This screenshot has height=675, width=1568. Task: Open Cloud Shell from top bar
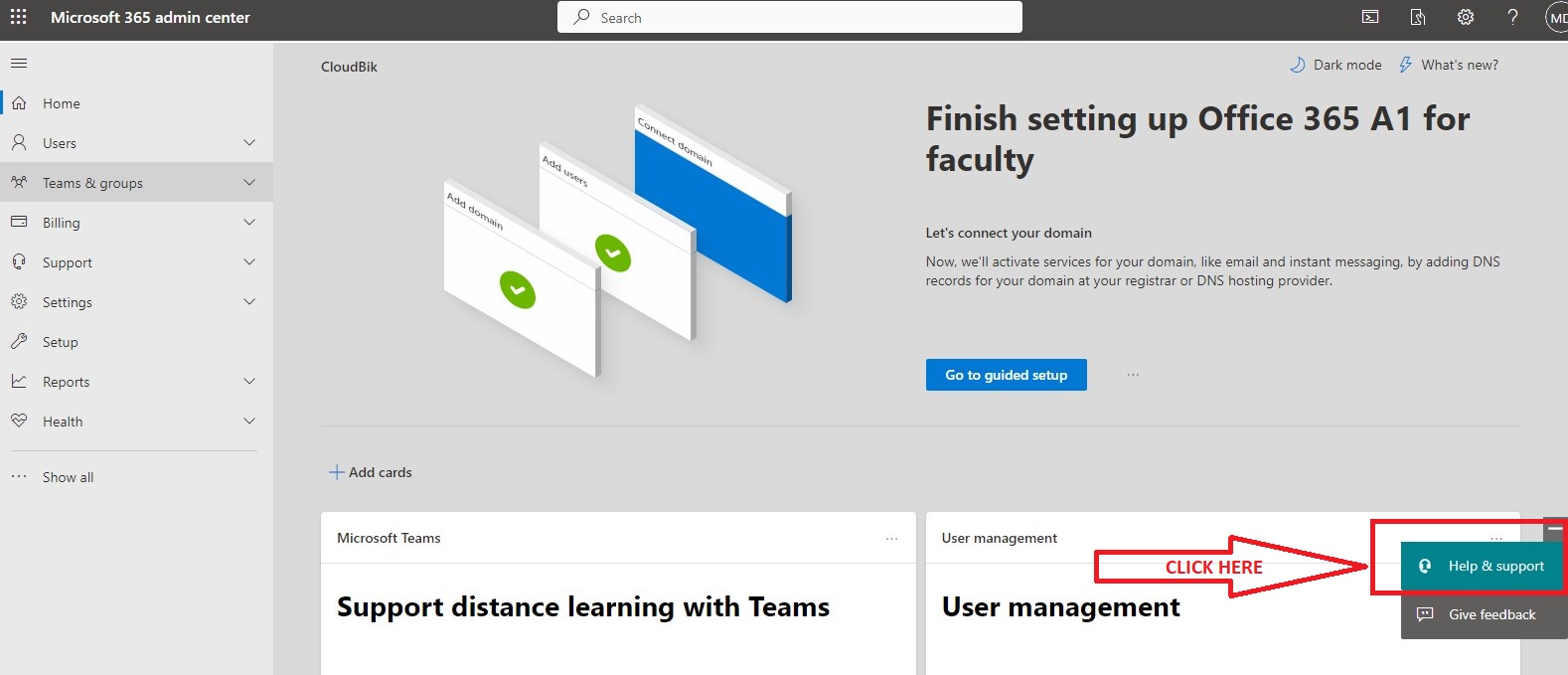point(1370,17)
